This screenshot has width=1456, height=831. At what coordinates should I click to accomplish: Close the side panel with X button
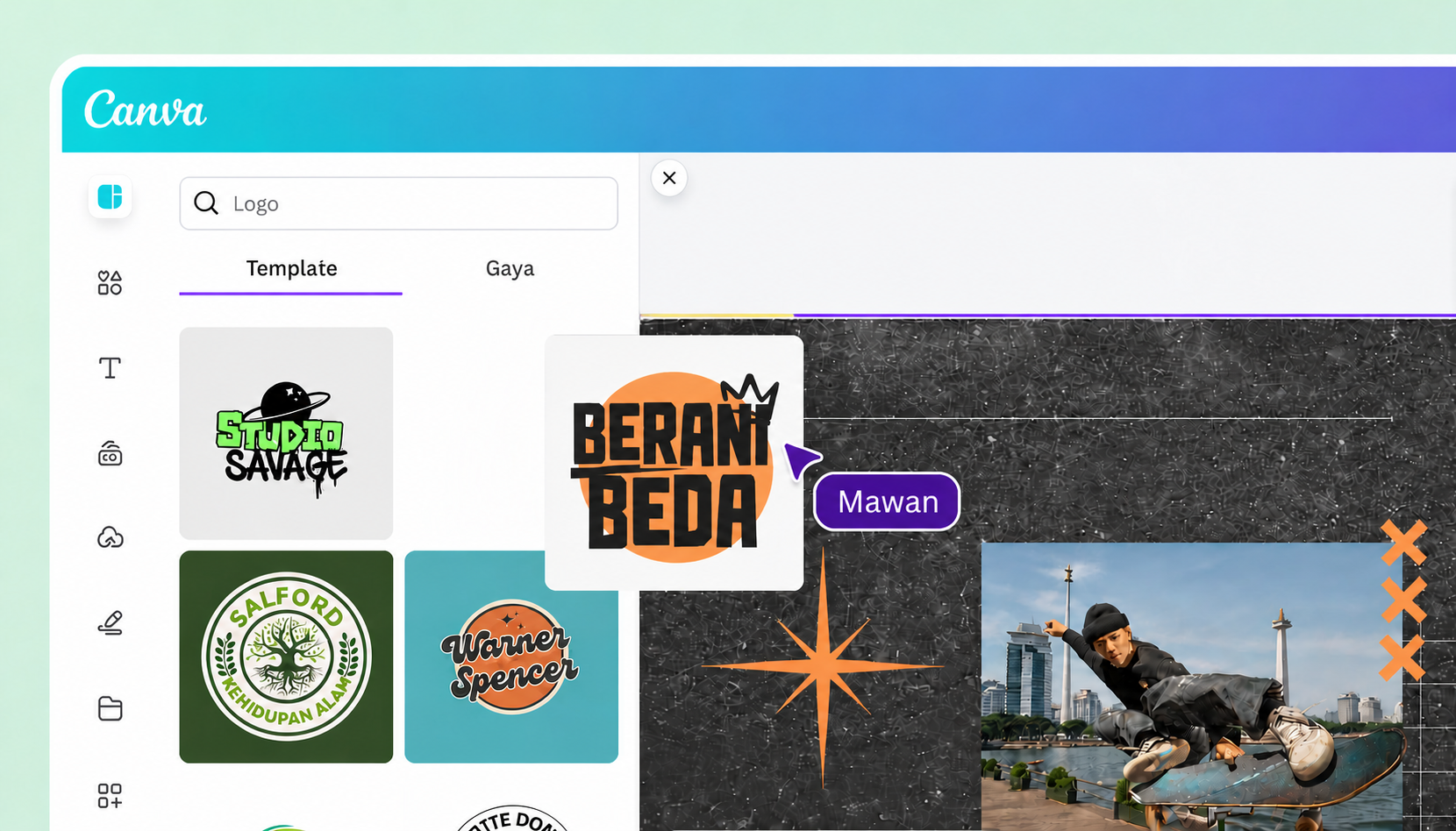tap(669, 178)
